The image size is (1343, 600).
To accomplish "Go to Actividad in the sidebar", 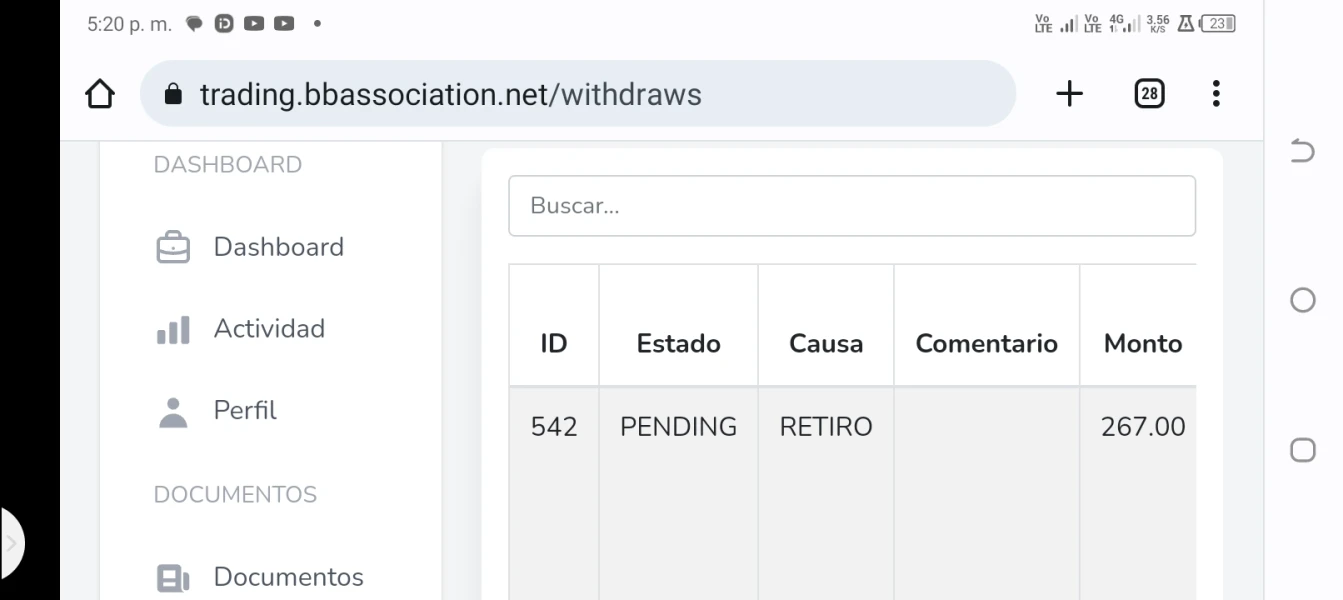I will click(269, 329).
